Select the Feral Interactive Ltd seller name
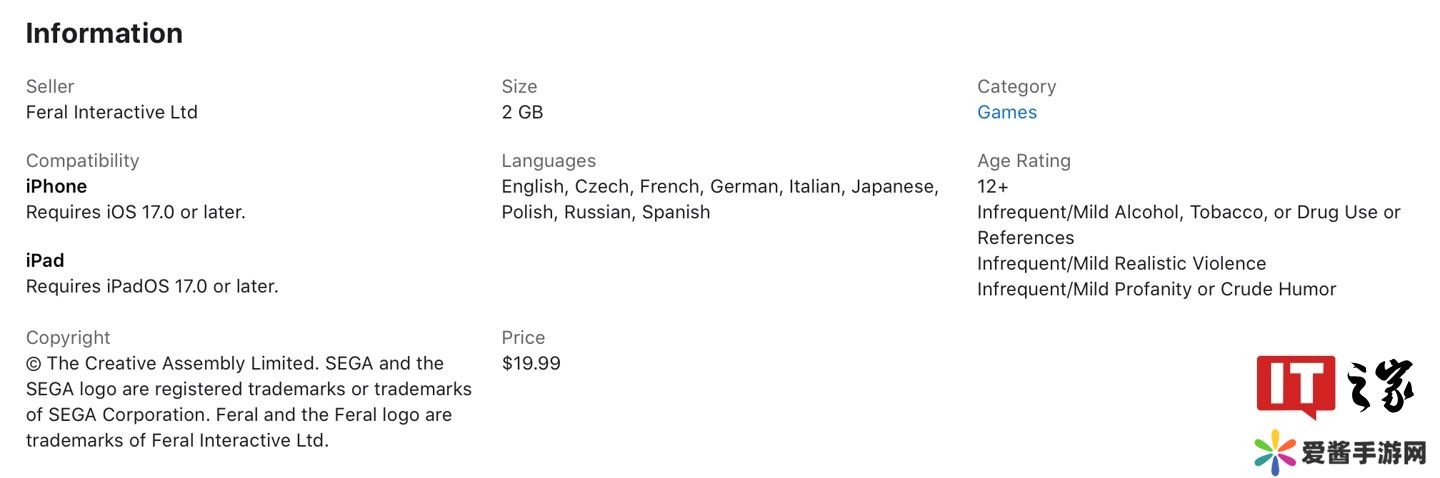Image resolution: width=1440 pixels, height=478 pixels. pos(111,112)
